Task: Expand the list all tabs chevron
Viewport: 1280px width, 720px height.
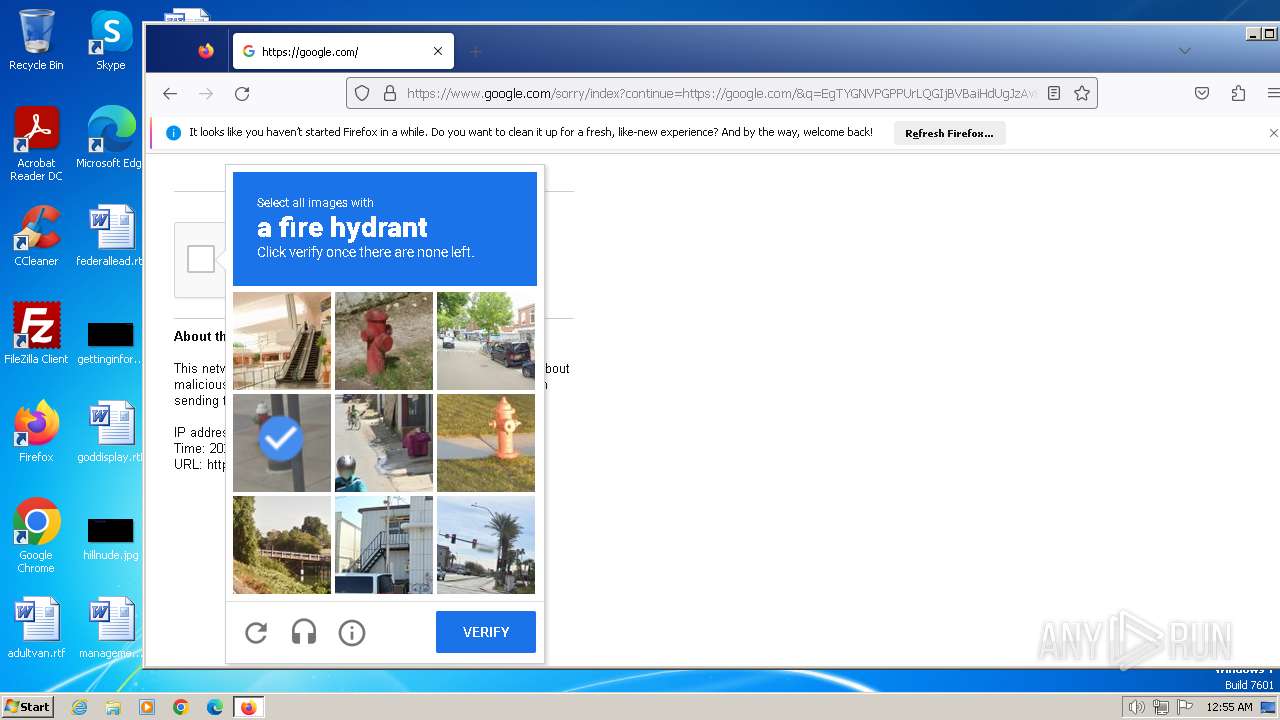Action: tap(1185, 51)
